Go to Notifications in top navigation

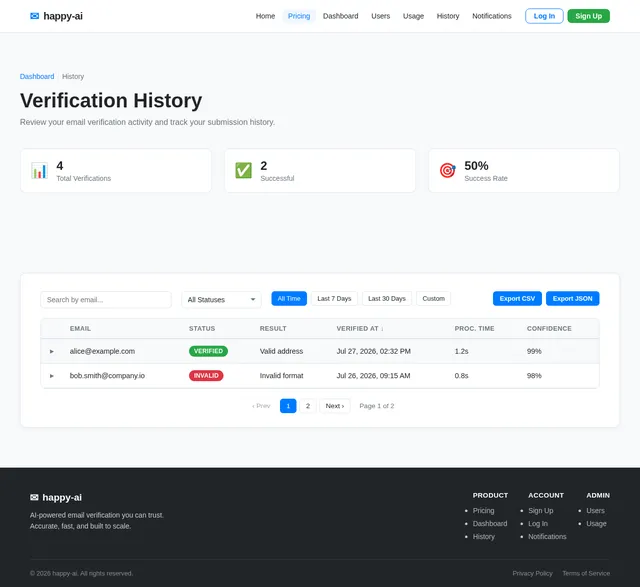(491, 16)
